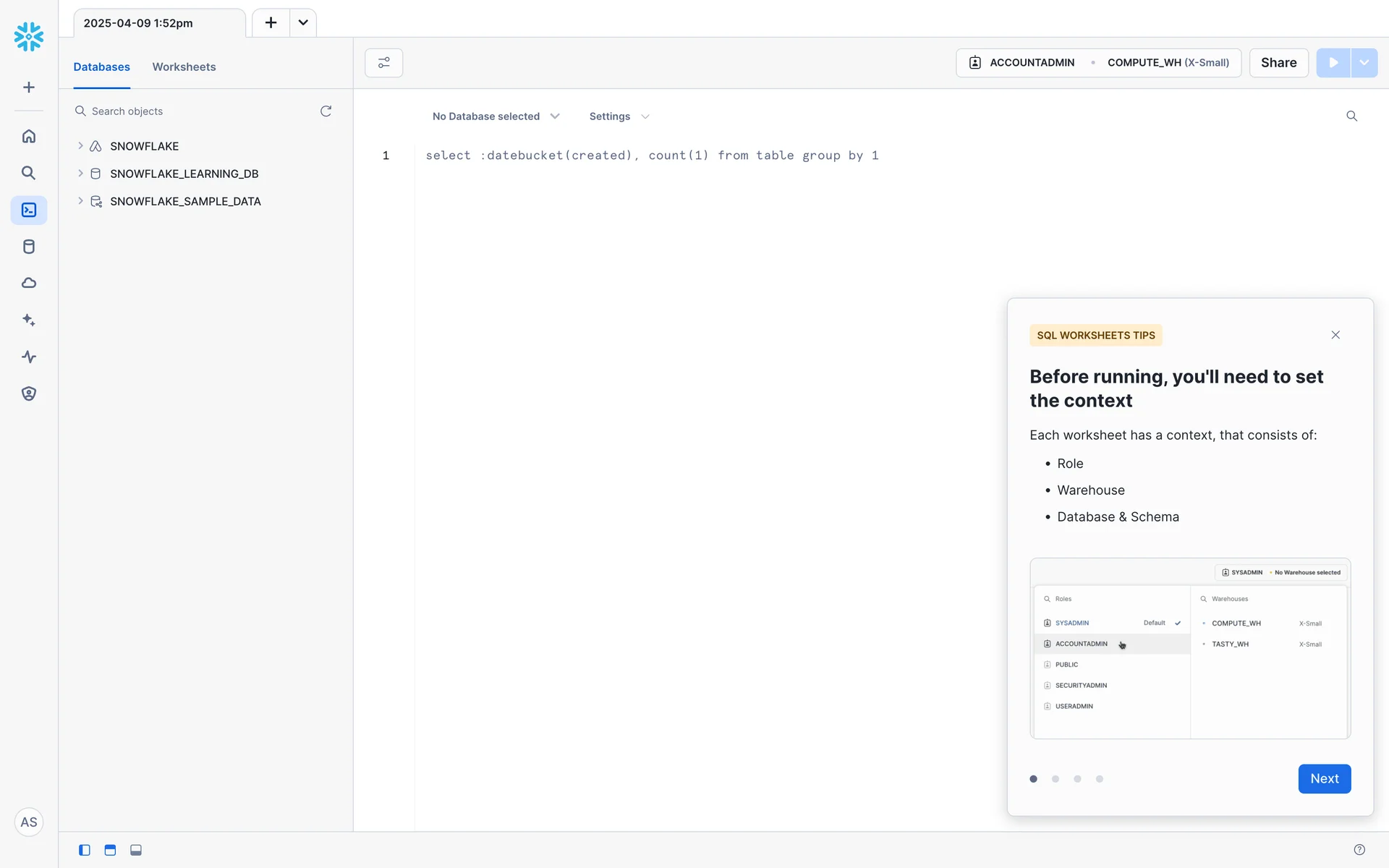Click the Next button in tips

(x=1324, y=778)
